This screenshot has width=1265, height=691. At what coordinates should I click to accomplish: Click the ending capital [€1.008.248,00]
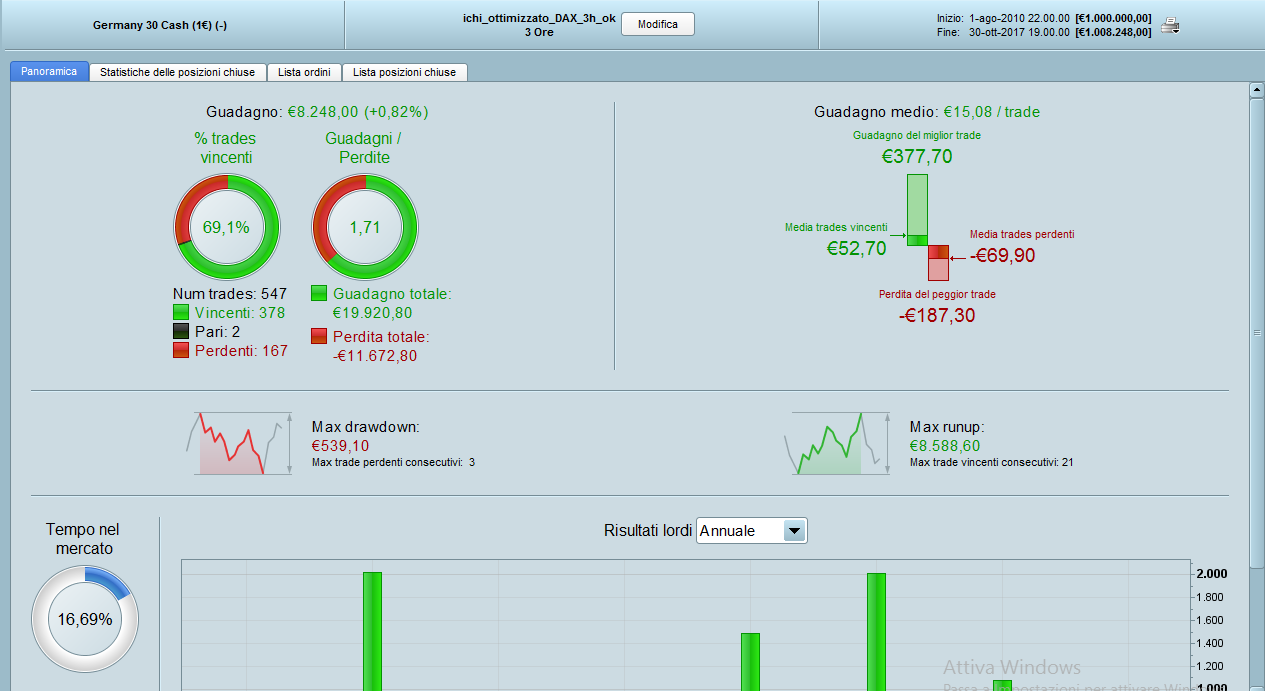(1113, 32)
